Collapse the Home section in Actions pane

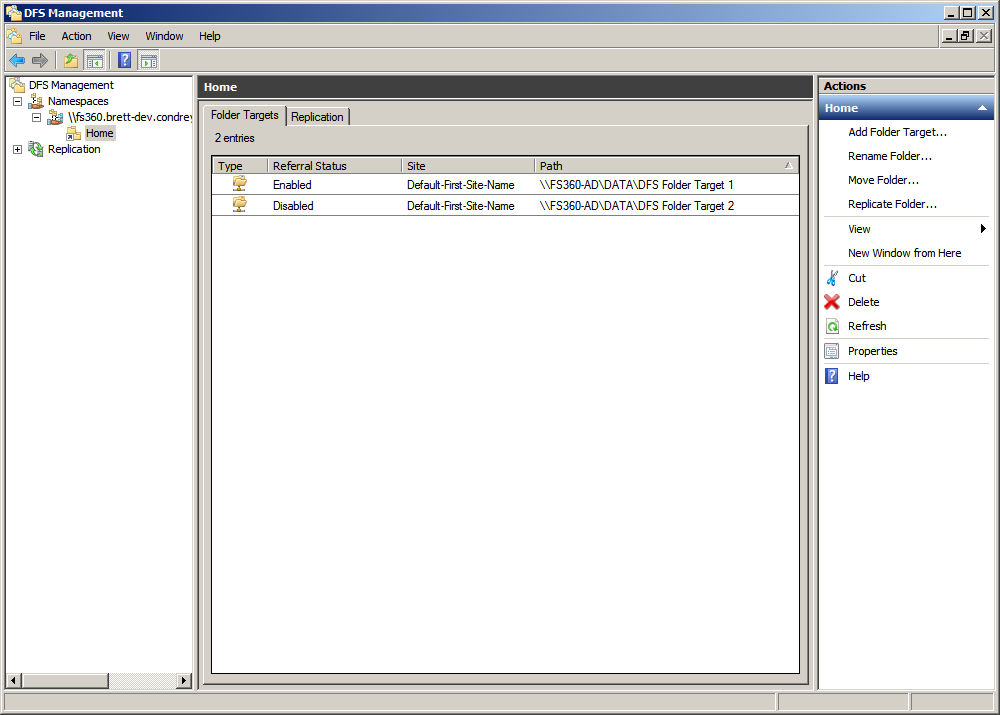[x=982, y=108]
